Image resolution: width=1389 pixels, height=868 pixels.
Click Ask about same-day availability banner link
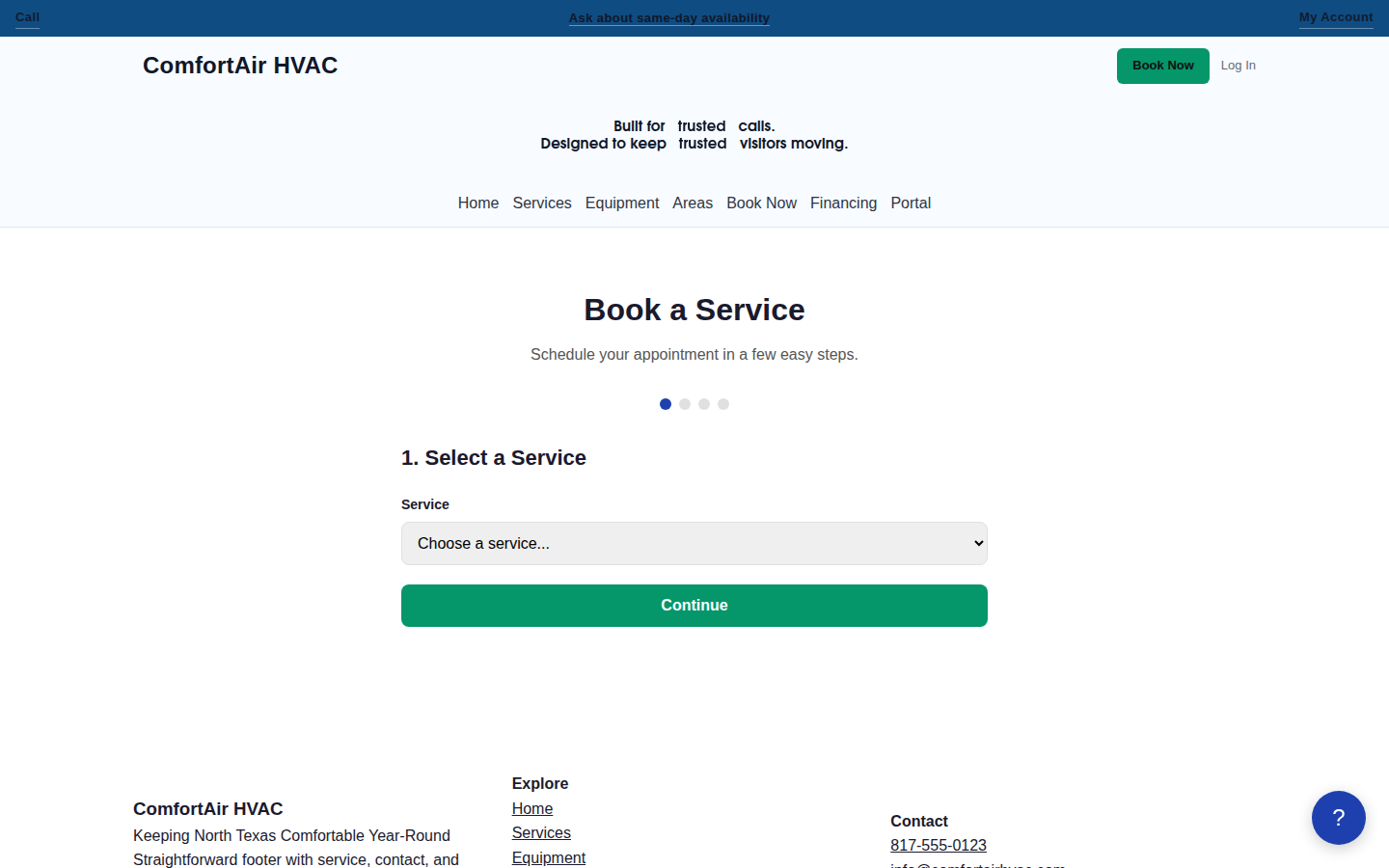(x=668, y=17)
